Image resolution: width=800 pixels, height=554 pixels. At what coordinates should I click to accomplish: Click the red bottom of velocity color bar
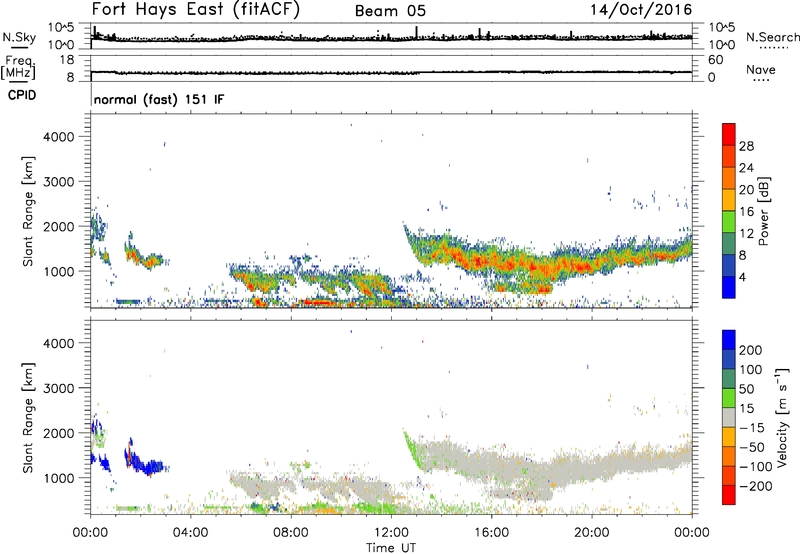(729, 495)
